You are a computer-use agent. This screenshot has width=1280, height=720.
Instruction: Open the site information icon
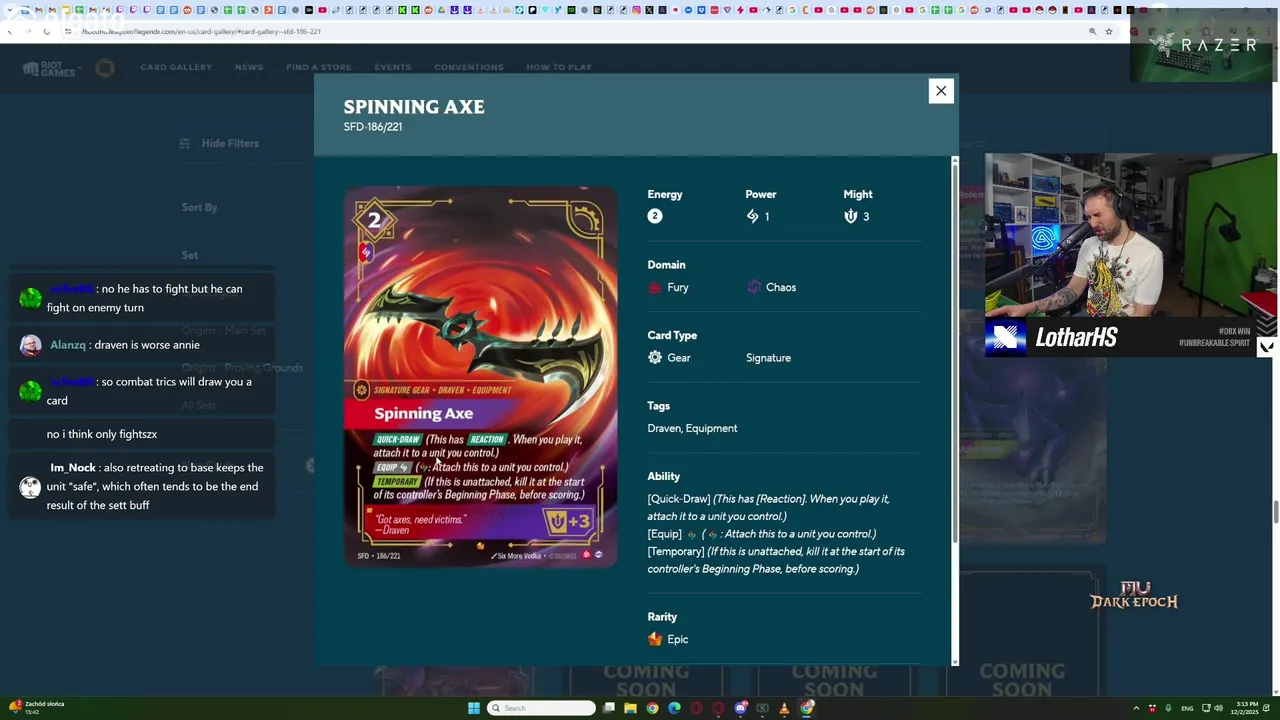(x=68, y=31)
